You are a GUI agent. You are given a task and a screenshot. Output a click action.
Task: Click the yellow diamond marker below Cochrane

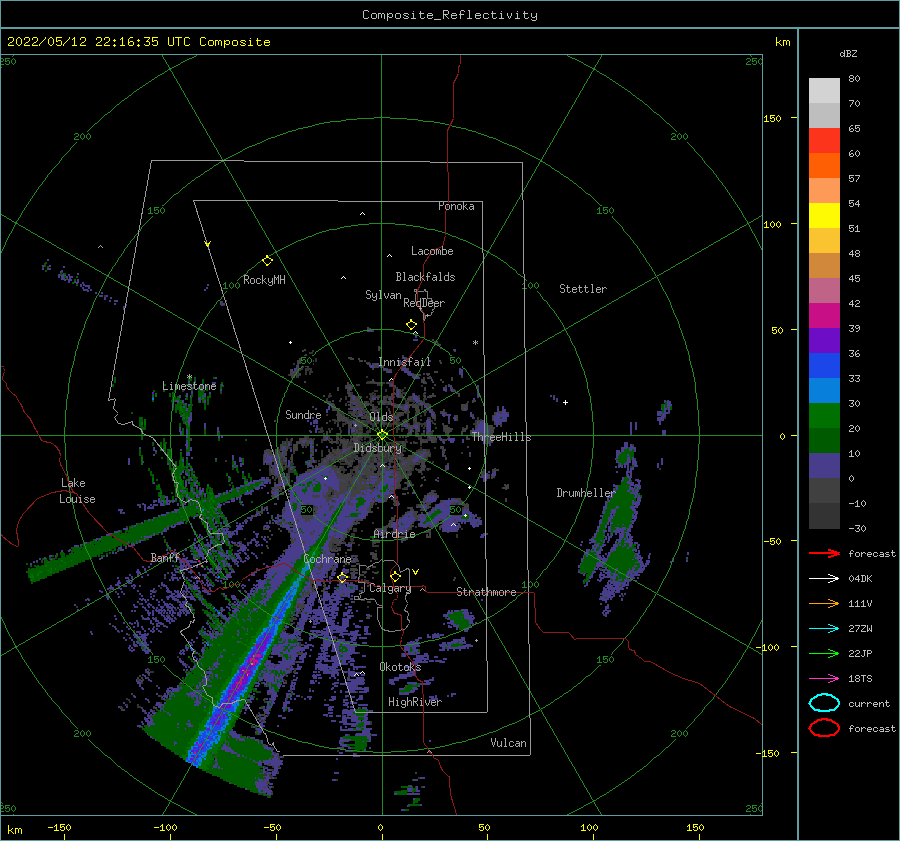tap(343, 577)
